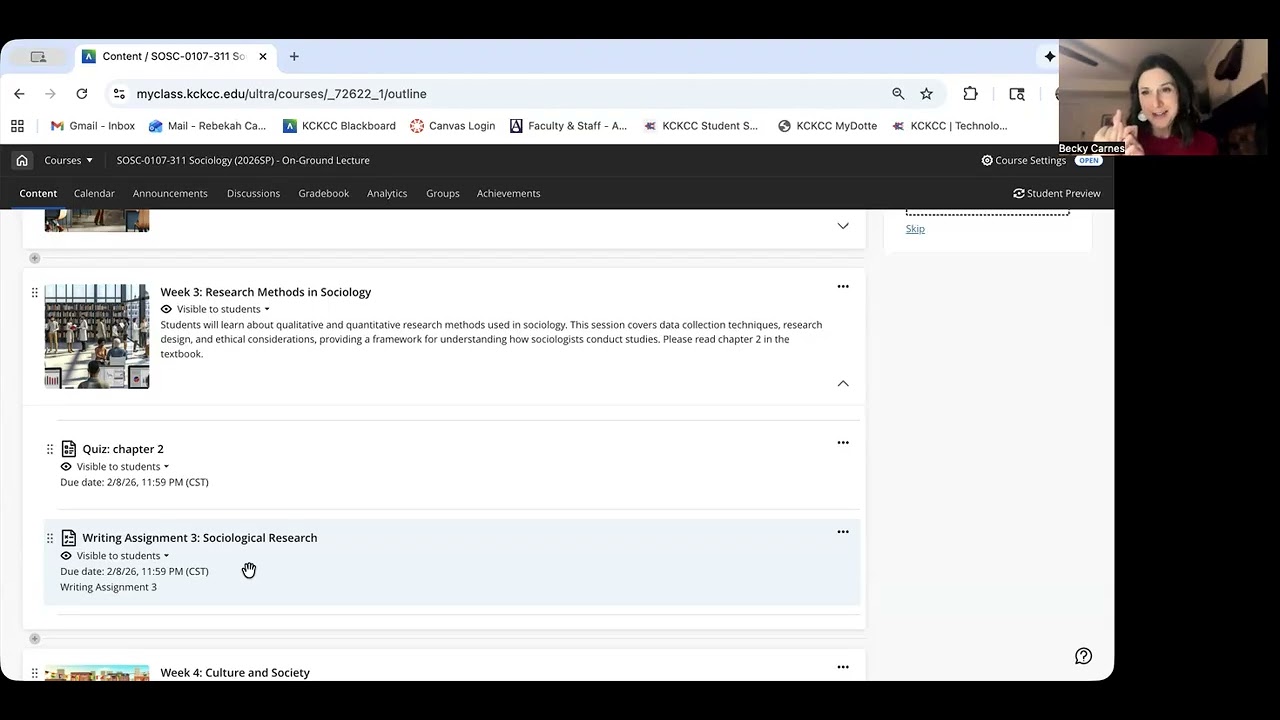Open the Achievements tab
The height and width of the screenshot is (720, 1280).
click(508, 193)
